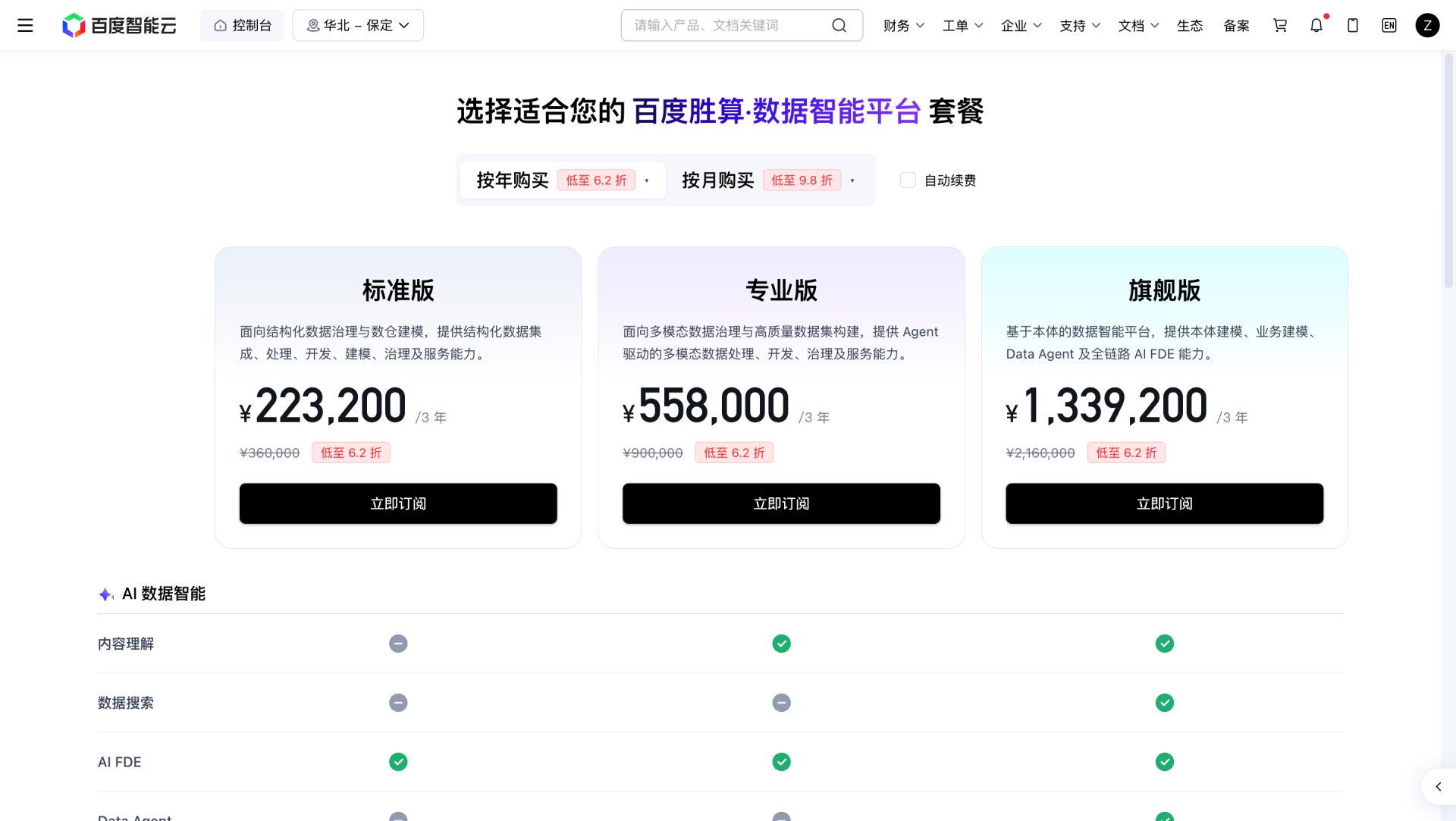Open the notification bell icon
Viewport: 1456px width, 821px height.
click(x=1316, y=25)
